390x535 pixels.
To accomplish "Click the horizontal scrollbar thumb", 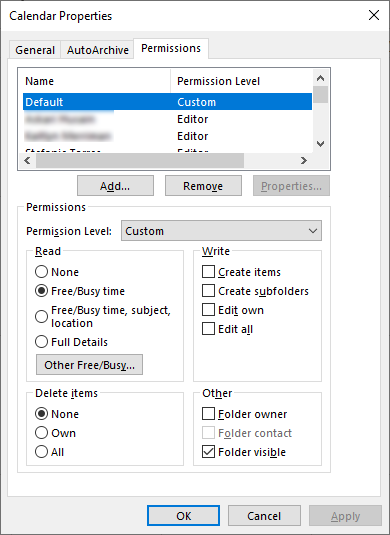I will tap(140, 160).
